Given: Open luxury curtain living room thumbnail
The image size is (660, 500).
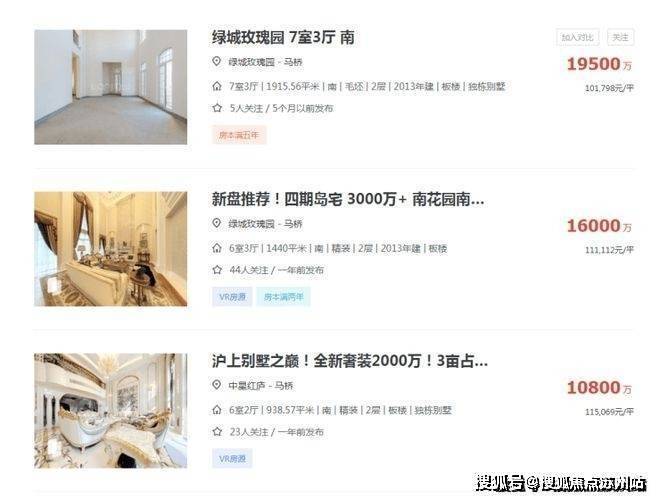Looking at the screenshot, I should point(111,249).
